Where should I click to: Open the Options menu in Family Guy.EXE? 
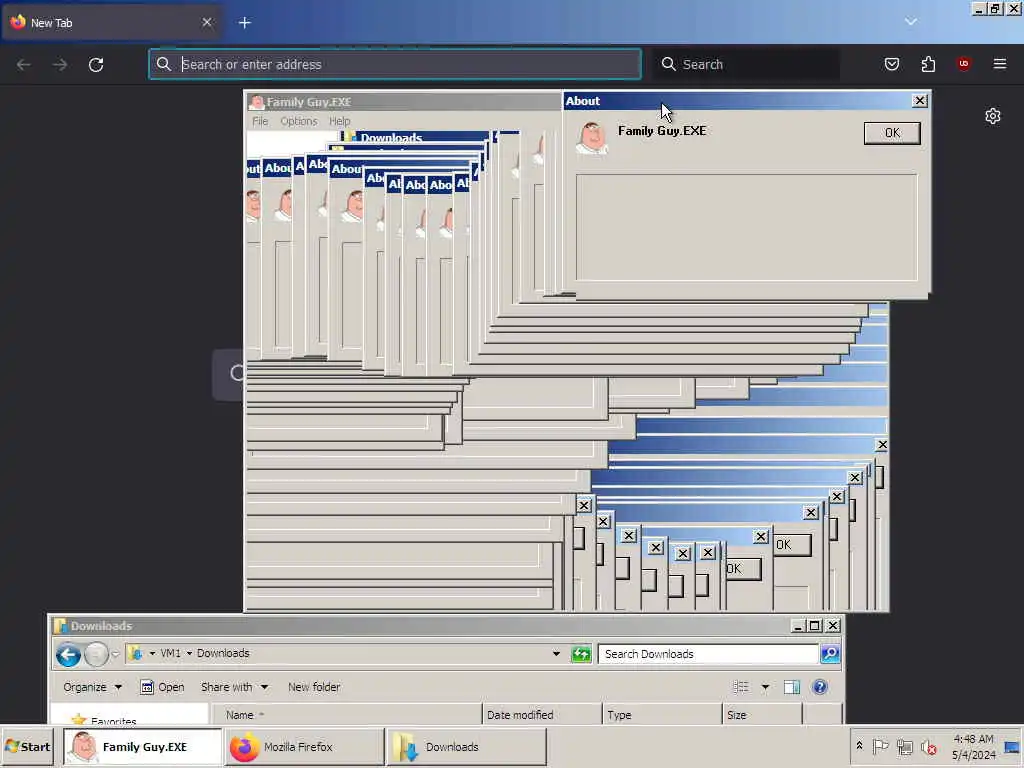click(298, 121)
